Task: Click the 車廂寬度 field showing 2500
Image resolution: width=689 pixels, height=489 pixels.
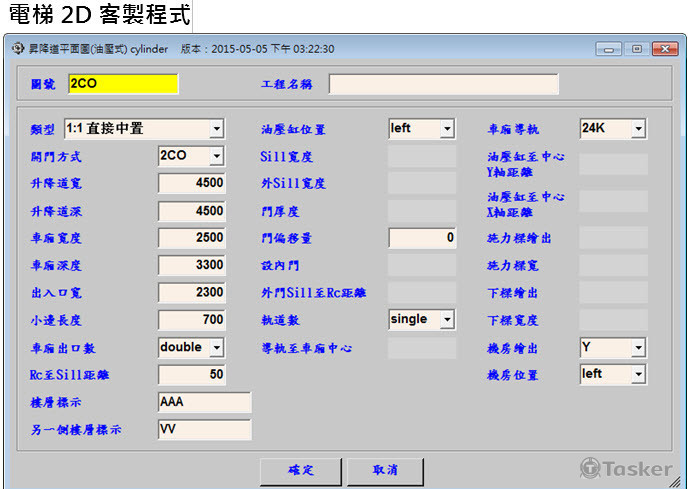Action: 192,238
